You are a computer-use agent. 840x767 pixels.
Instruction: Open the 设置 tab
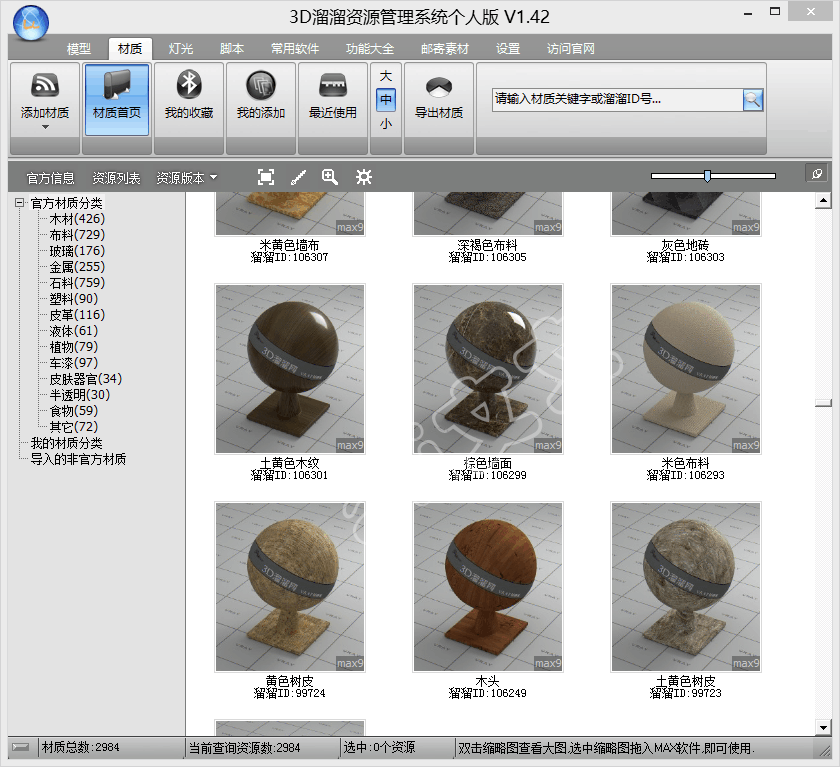click(508, 49)
